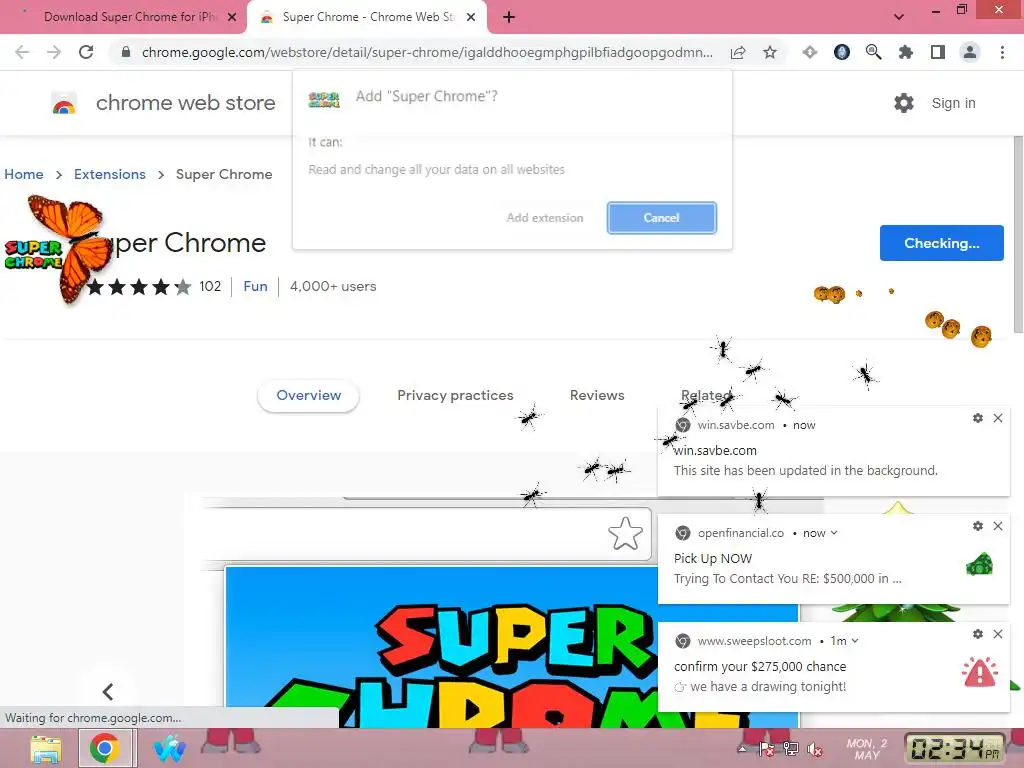Close the Super Chrome Web Store tab
Viewport: 1024px width, 768px height.
[x=471, y=18]
